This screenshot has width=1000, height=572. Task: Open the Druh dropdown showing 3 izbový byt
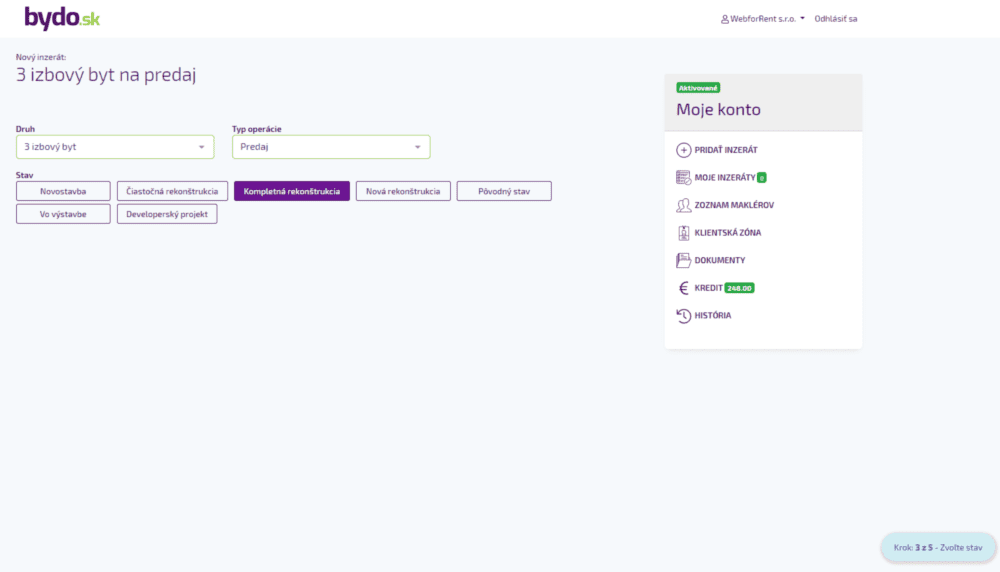click(115, 147)
